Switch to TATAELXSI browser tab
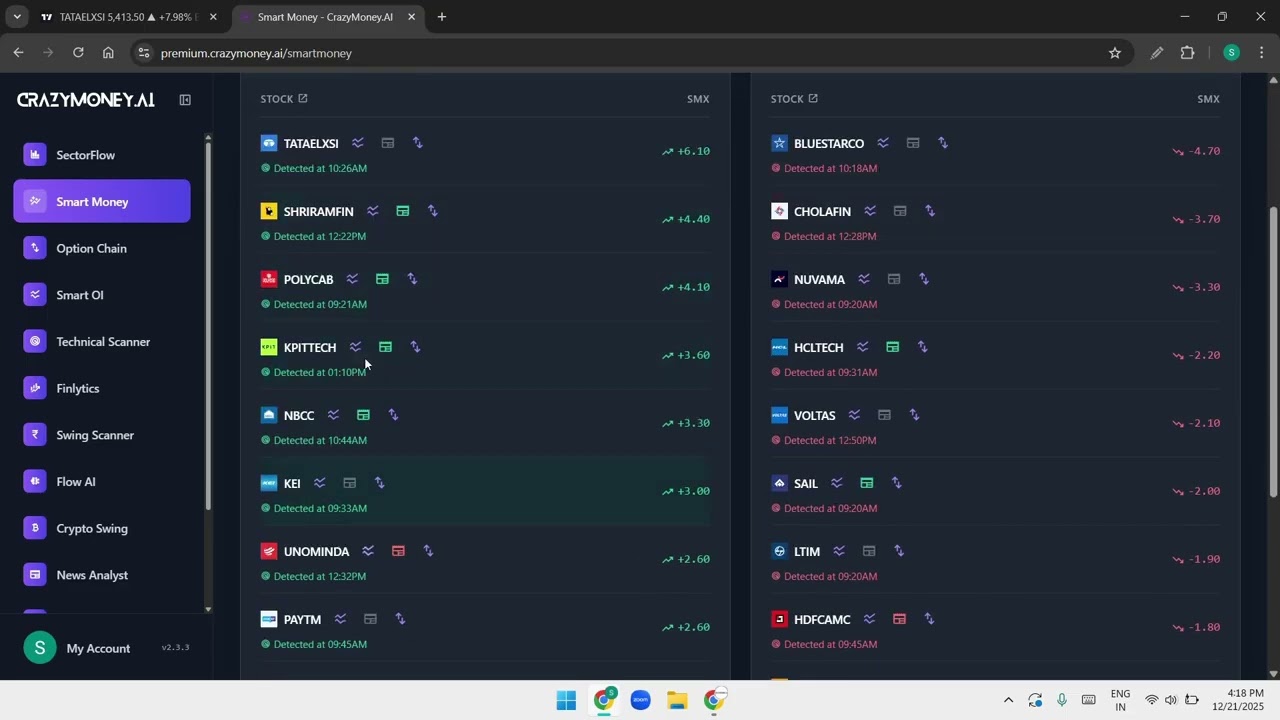1280x720 pixels. 128,17
